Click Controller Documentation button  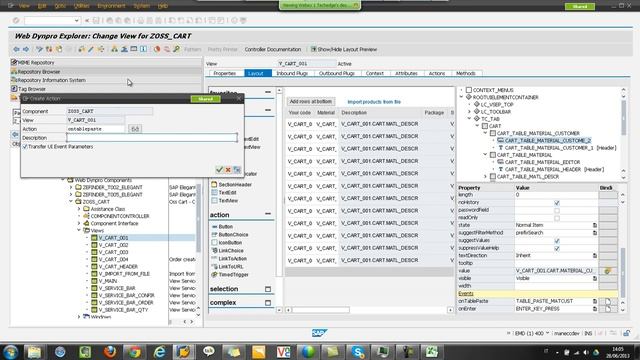pyautogui.click(x=273, y=49)
